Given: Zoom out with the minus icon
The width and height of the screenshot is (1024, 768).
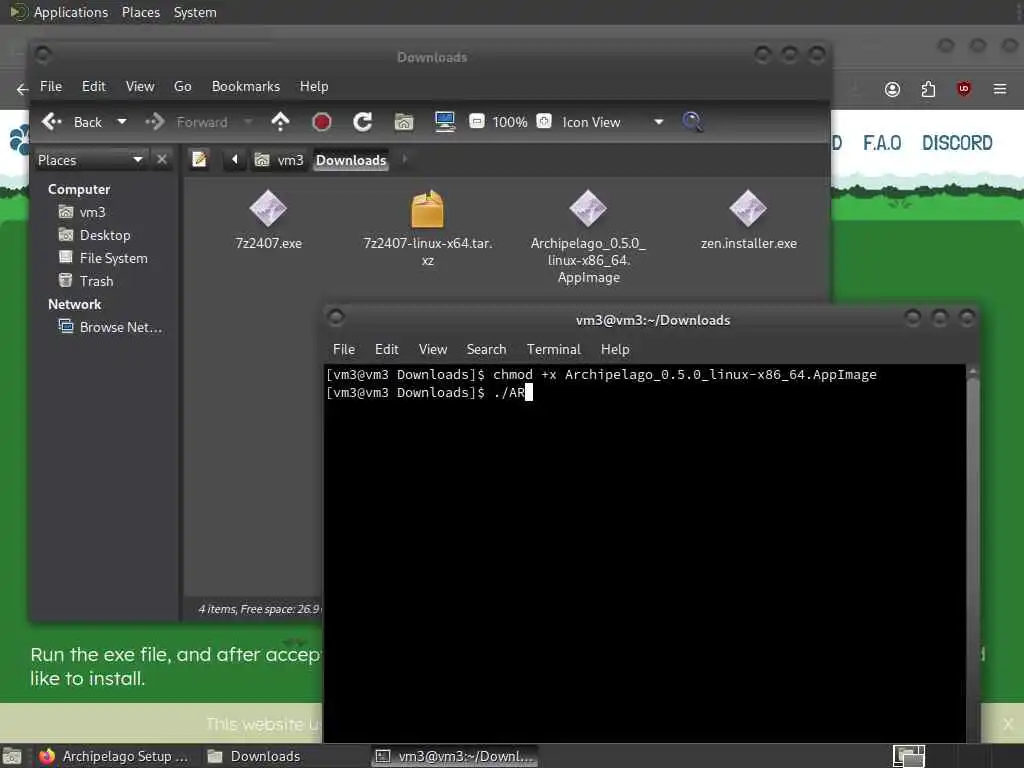Looking at the screenshot, I should [477, 121].
